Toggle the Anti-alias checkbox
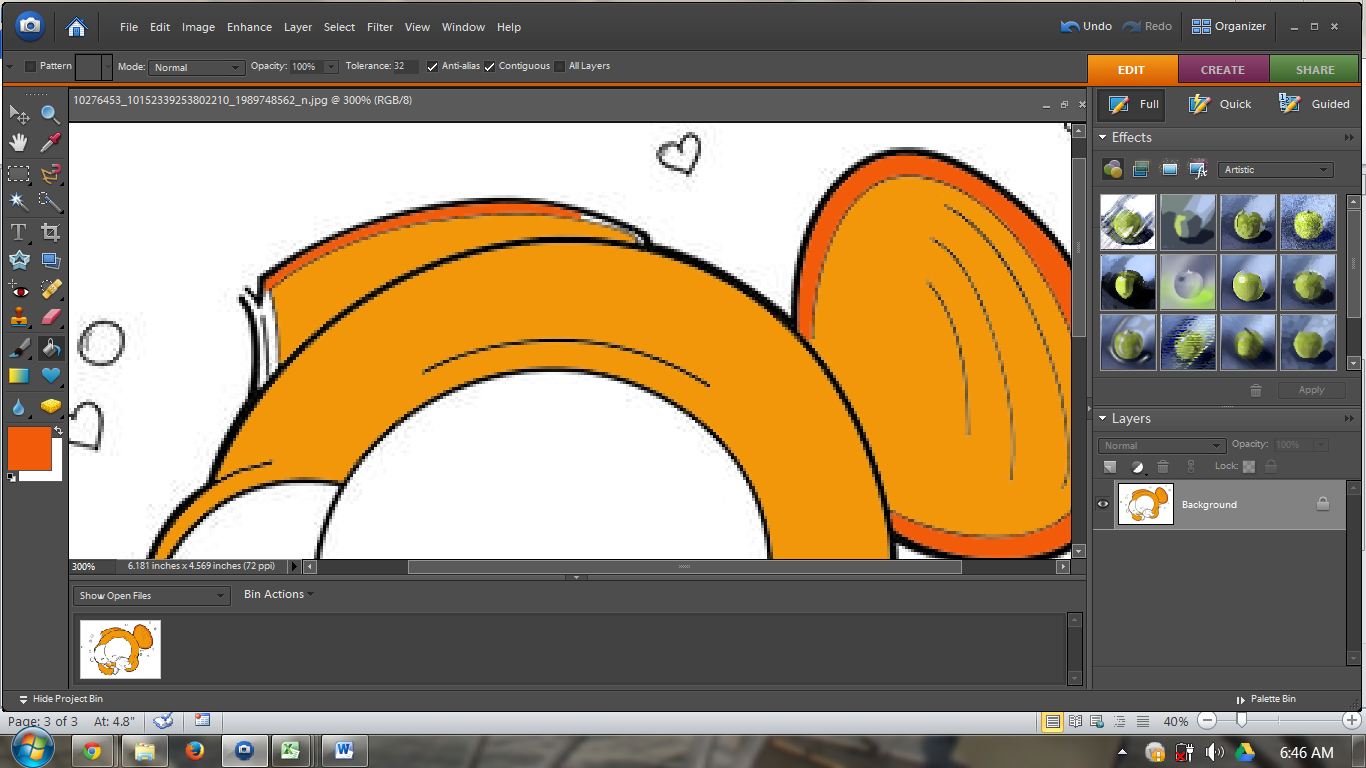This screenshot has width=1366, height=768. [x=433, y=67]
